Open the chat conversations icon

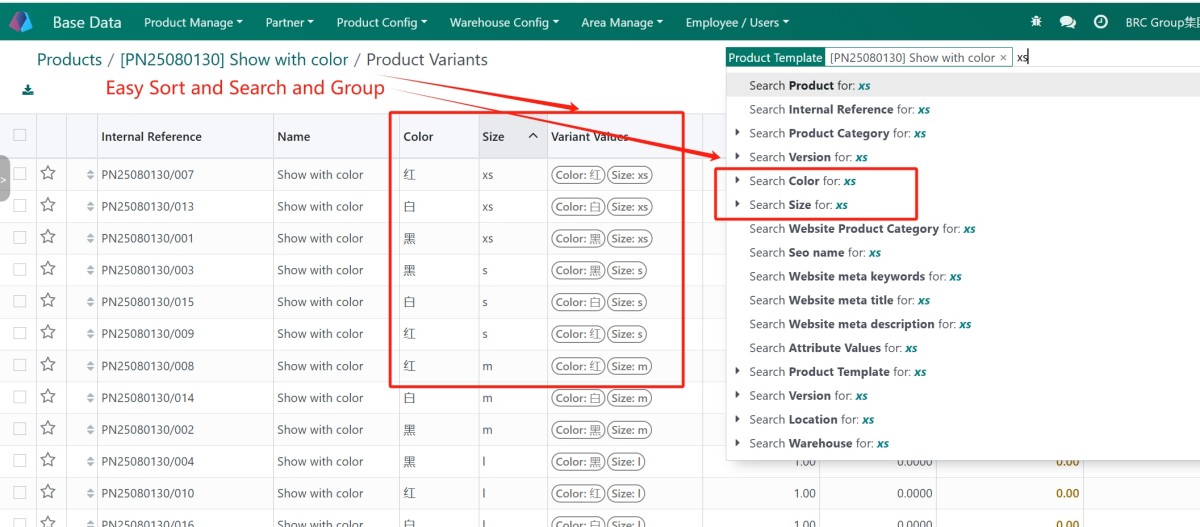tap(1067, 22)
